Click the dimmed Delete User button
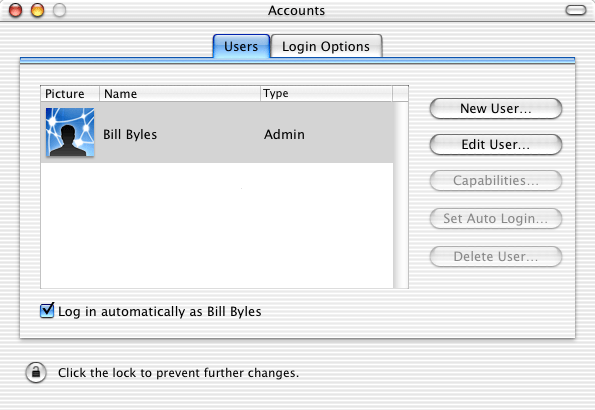595x410 pixels. 496,257
